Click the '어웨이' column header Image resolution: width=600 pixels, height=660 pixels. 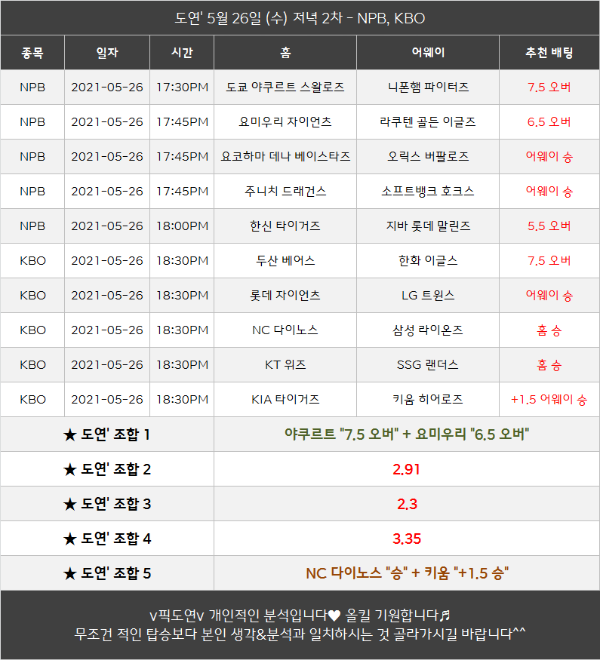pyautogui.click(x=428, y=53)
